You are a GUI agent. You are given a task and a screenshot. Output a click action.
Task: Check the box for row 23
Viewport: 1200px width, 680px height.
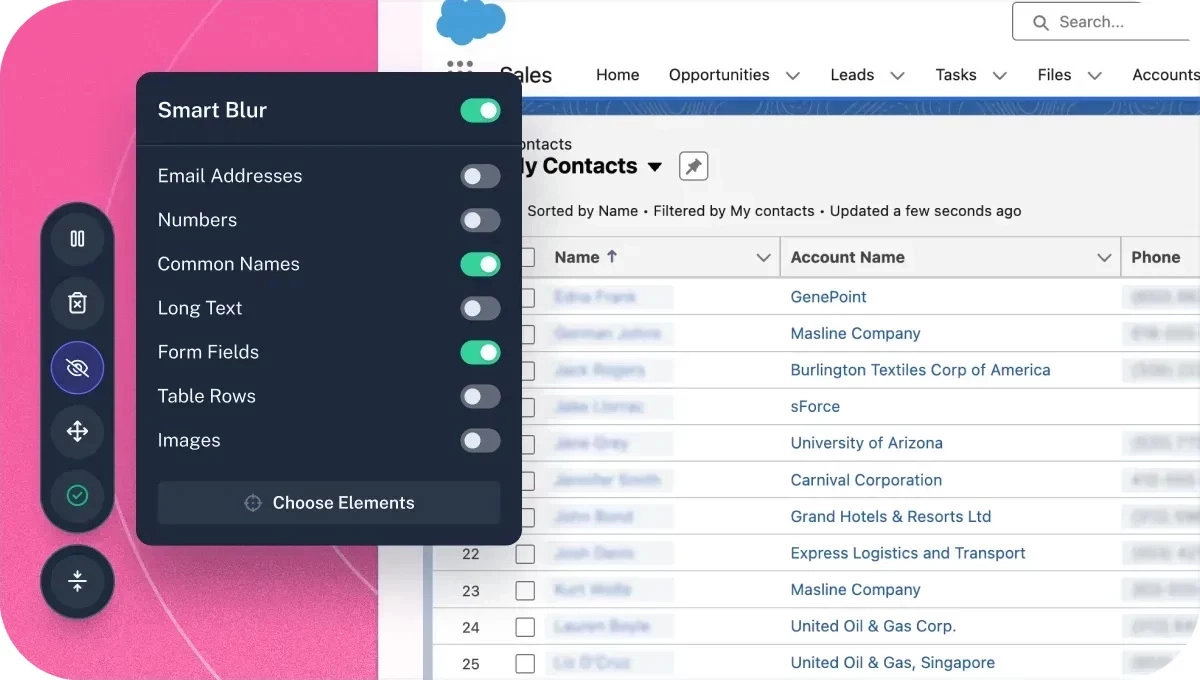(525, 590)
